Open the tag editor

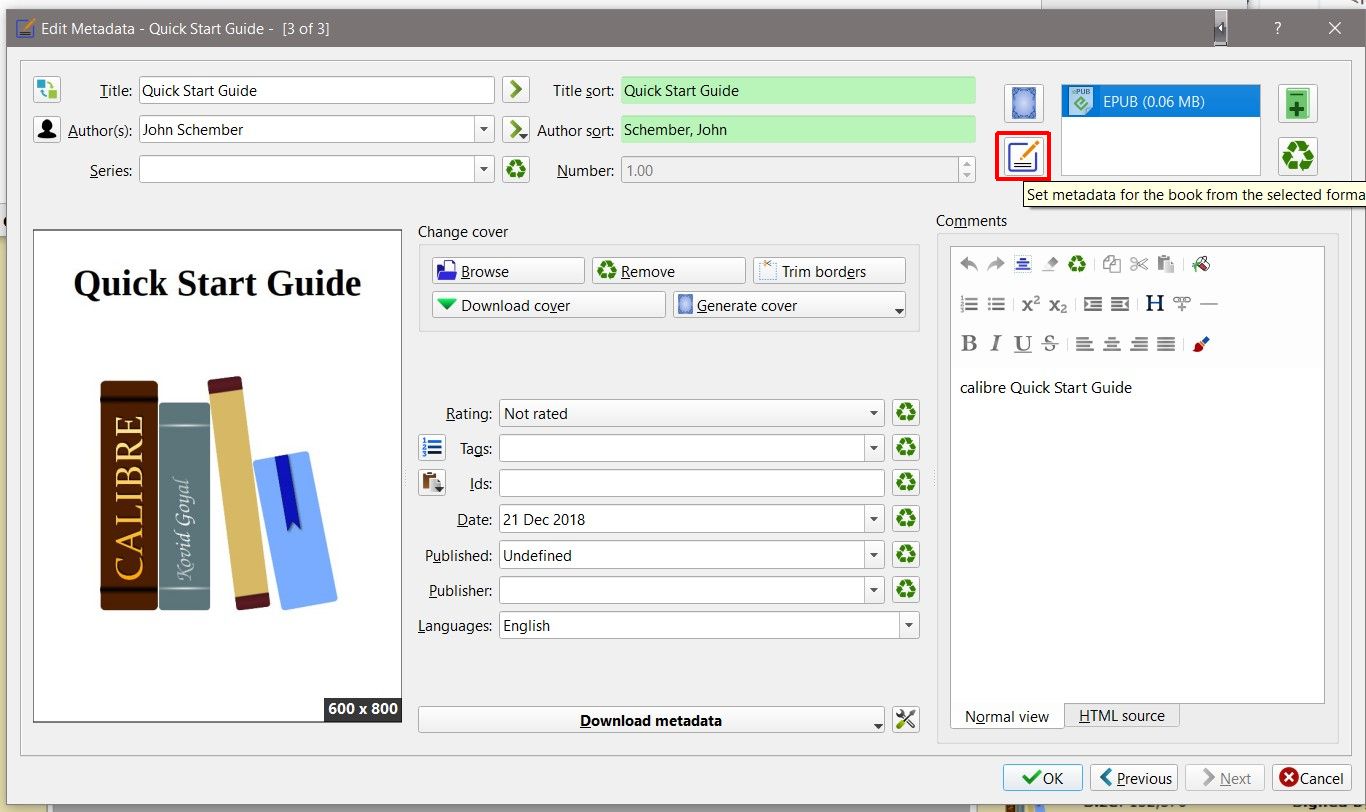[x=432, y=448]
